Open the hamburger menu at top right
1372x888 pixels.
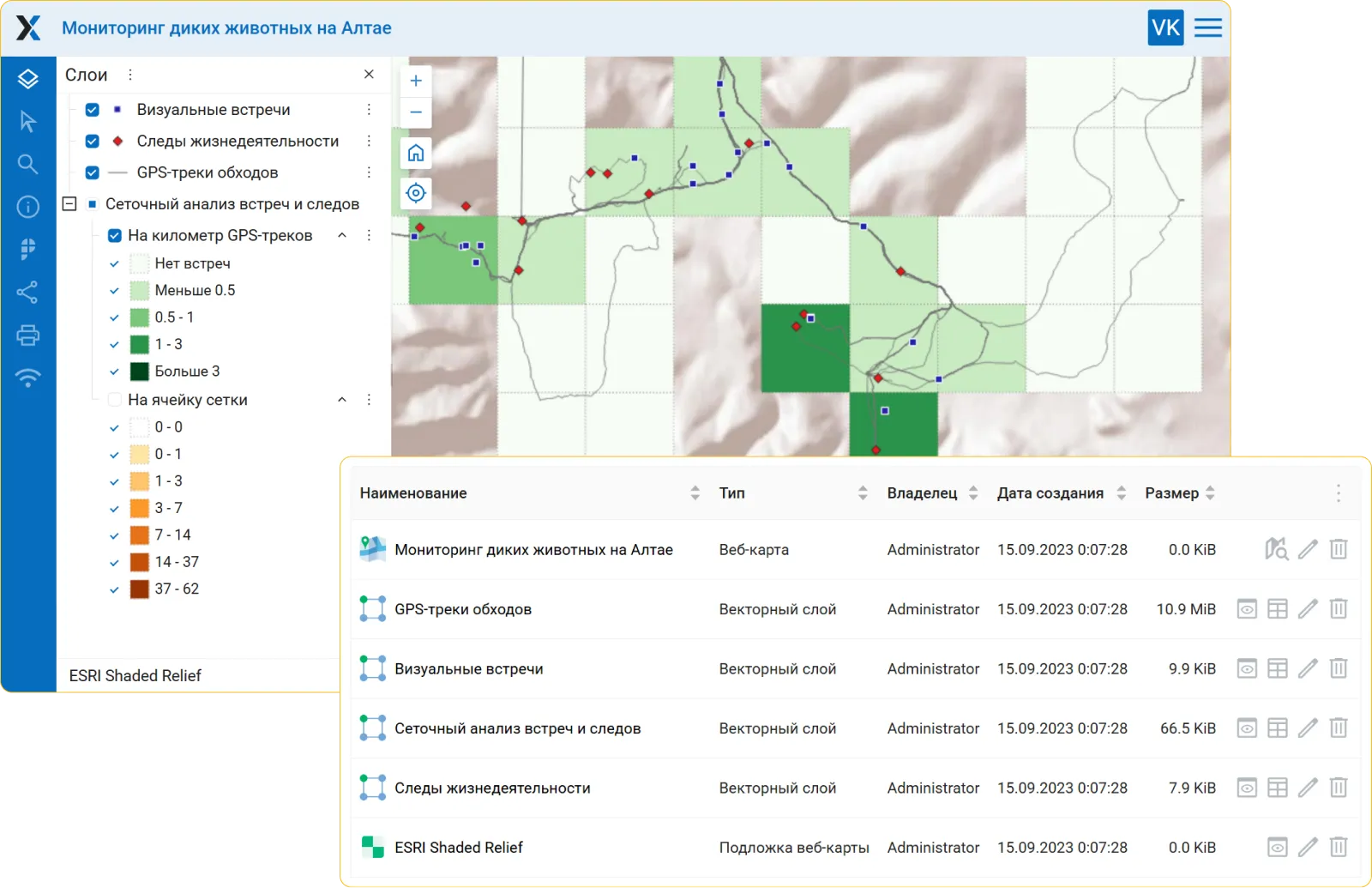(1207, 27)
